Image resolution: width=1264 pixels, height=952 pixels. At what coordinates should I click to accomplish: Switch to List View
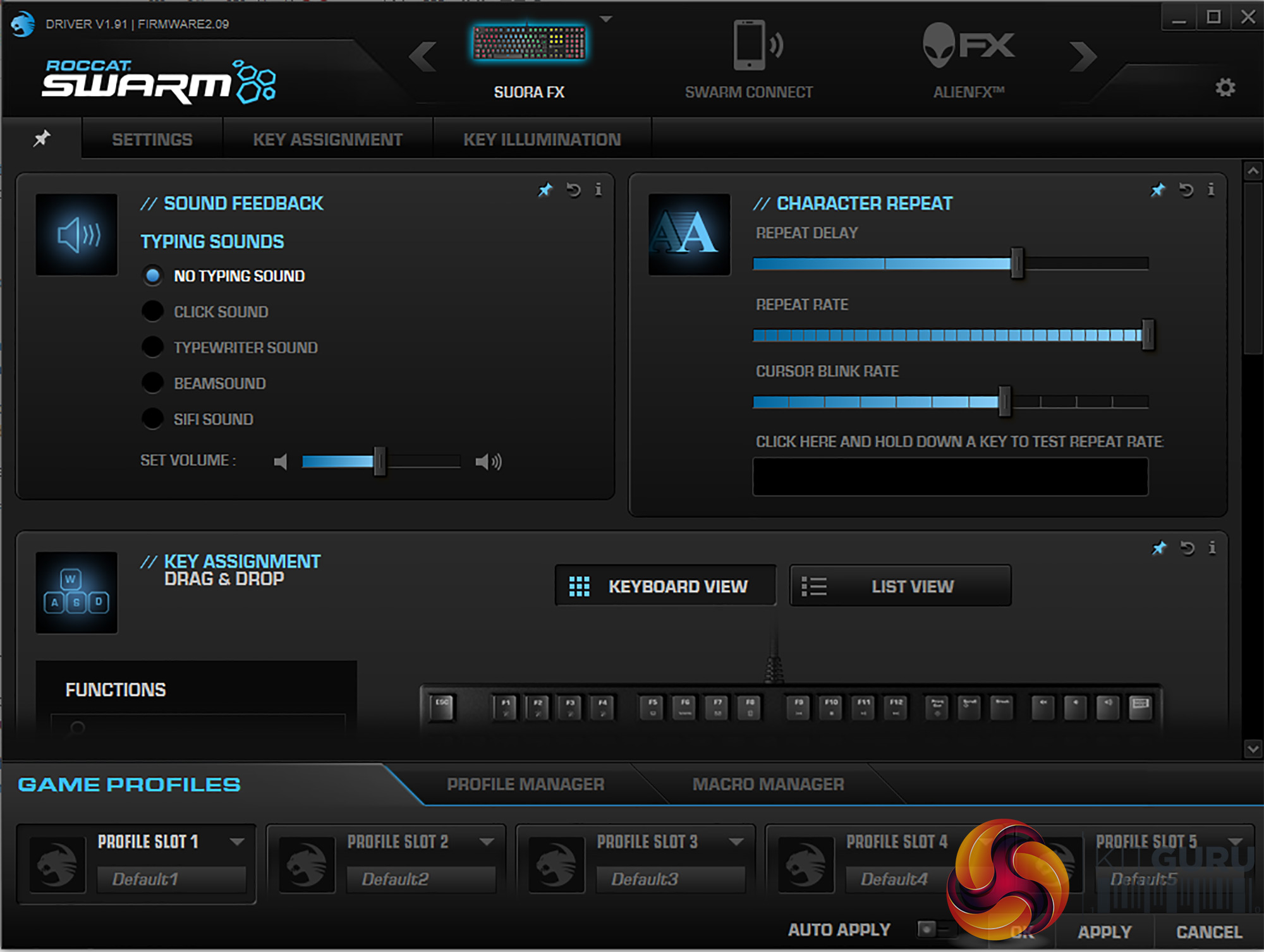point(900,586)
